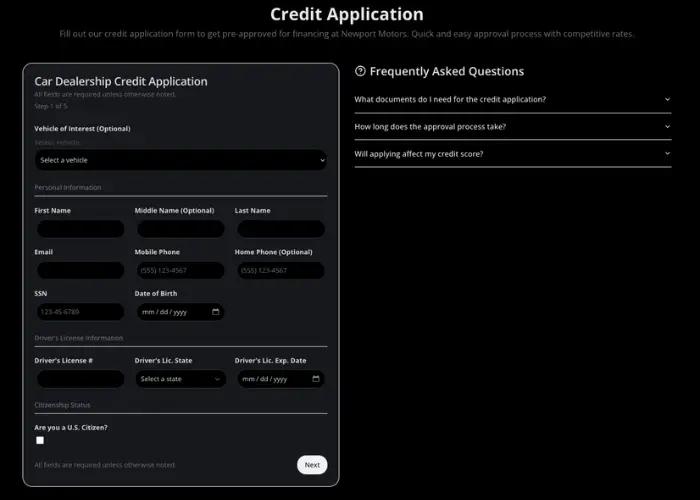Screen dimensions: 700x500
Task: Expand 'How long does the approval process take' question
Action: tap(512, 127)
